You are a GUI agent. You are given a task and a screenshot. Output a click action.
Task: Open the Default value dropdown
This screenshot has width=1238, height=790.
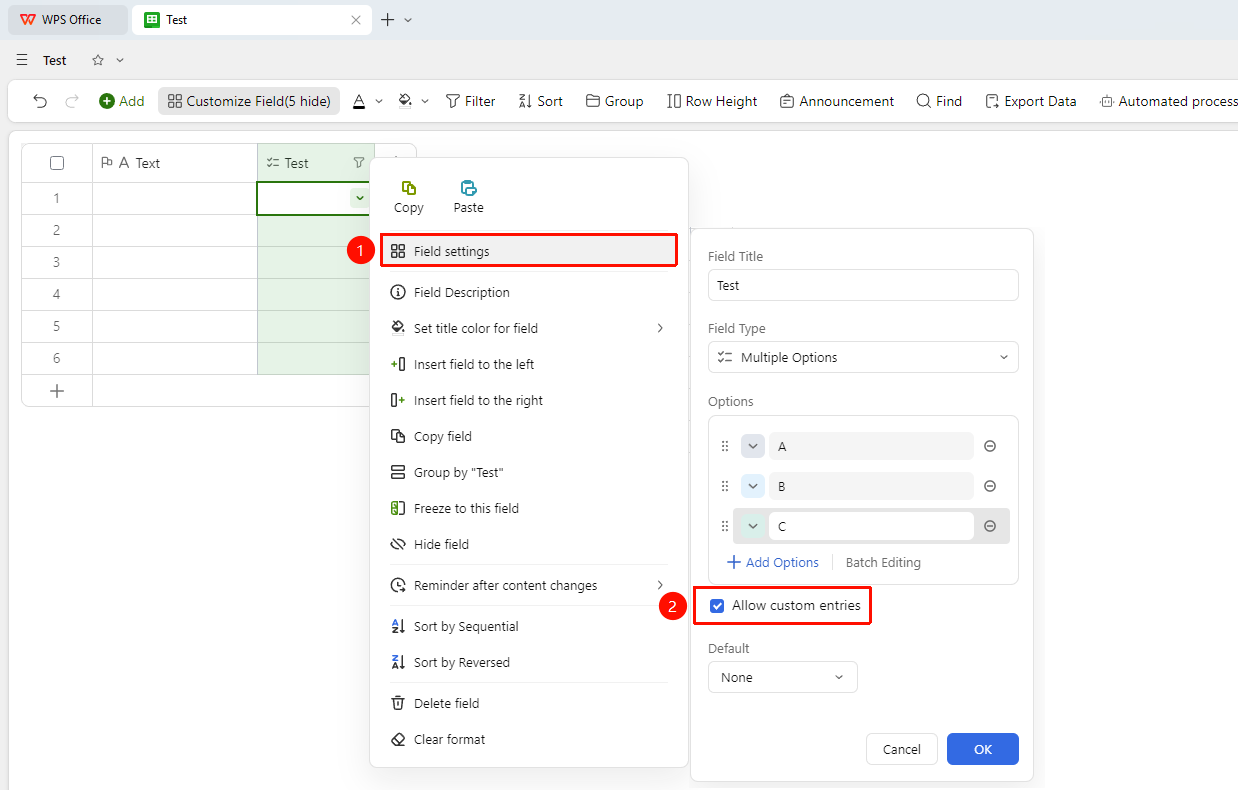point(783,677)
